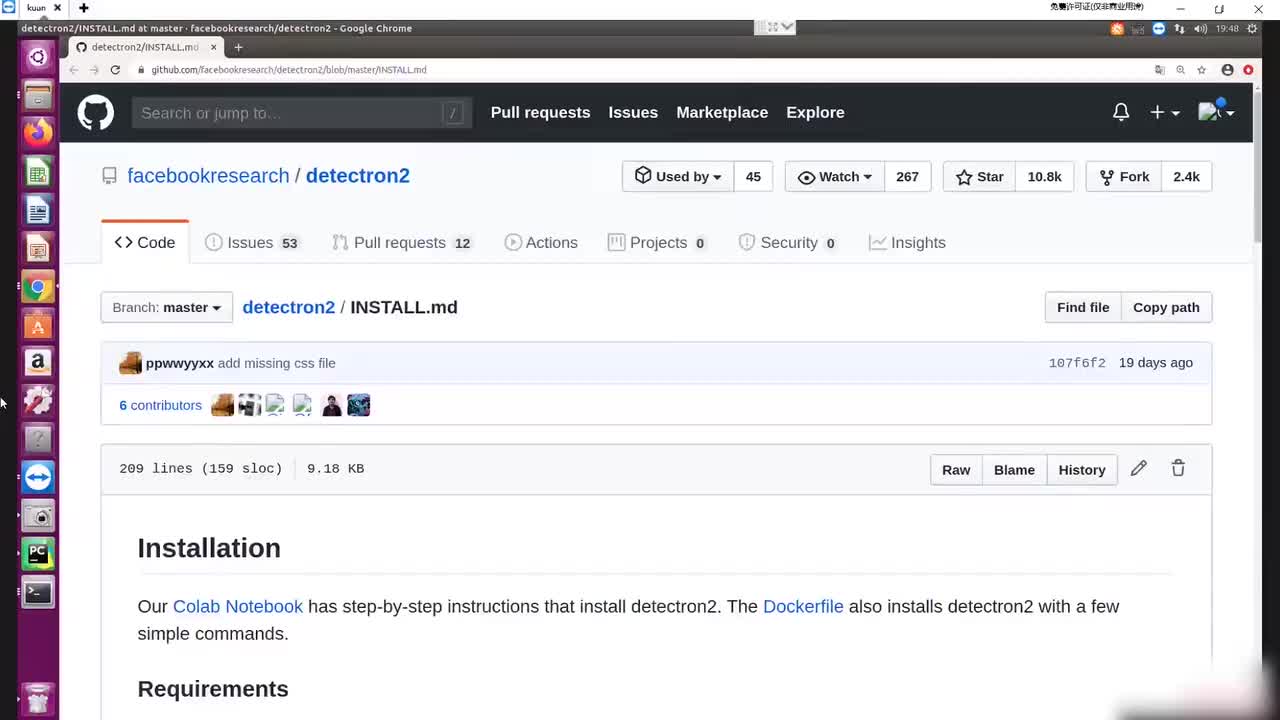Open the notifications bell
The image size is (1280, 720).
[1121, 113]
